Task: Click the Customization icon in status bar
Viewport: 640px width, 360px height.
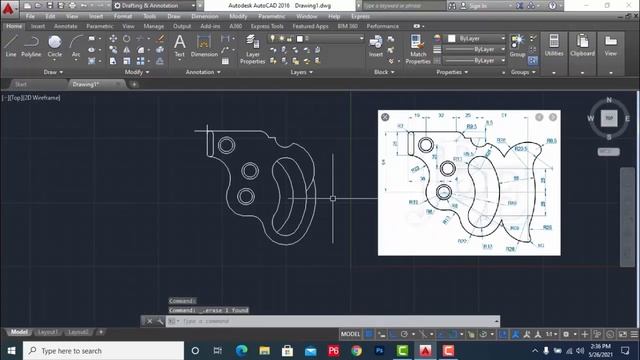Action: tap(634, 334)
